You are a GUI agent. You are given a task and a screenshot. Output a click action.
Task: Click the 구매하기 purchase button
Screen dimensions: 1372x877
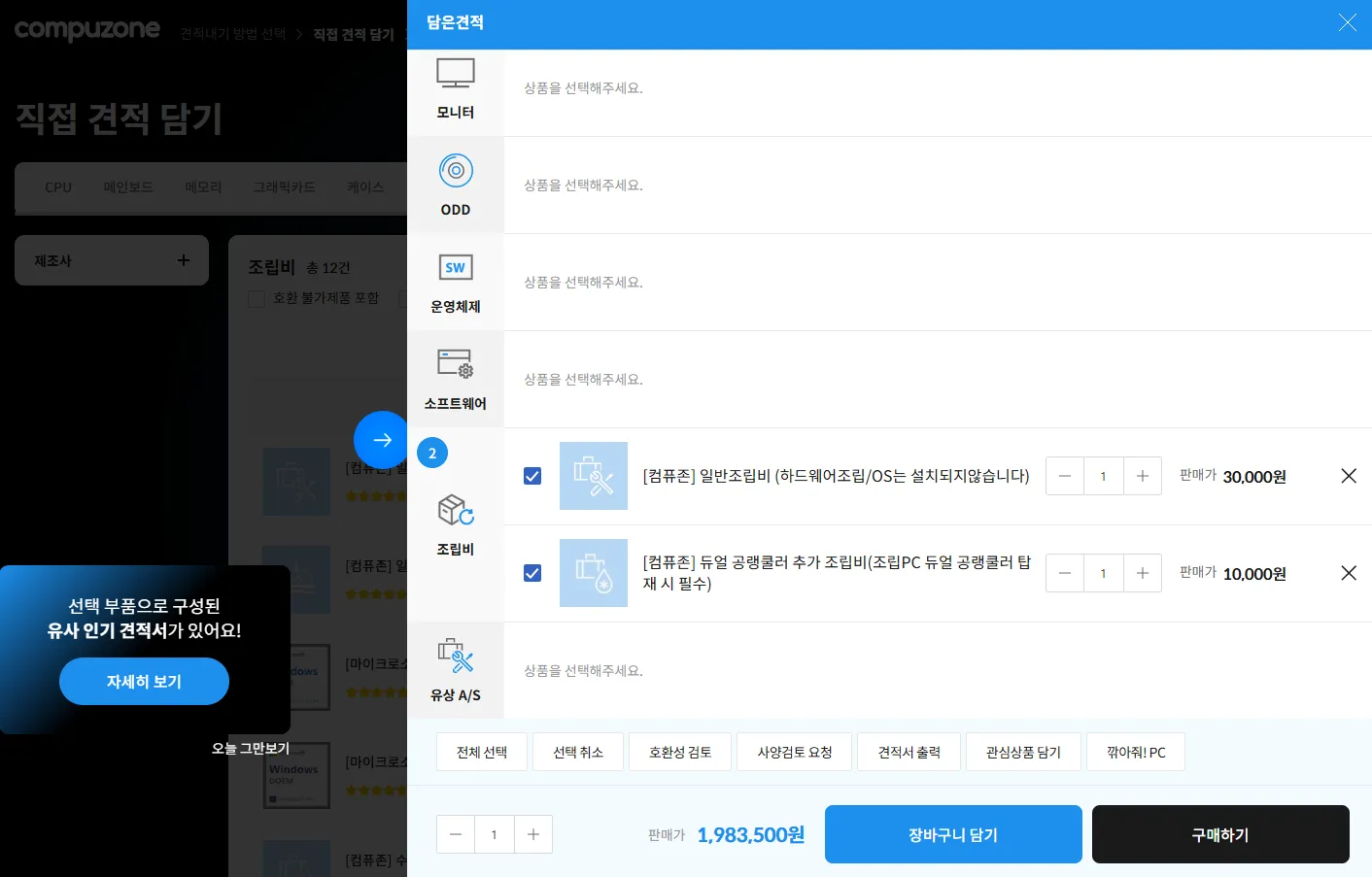click(1220, 834)
